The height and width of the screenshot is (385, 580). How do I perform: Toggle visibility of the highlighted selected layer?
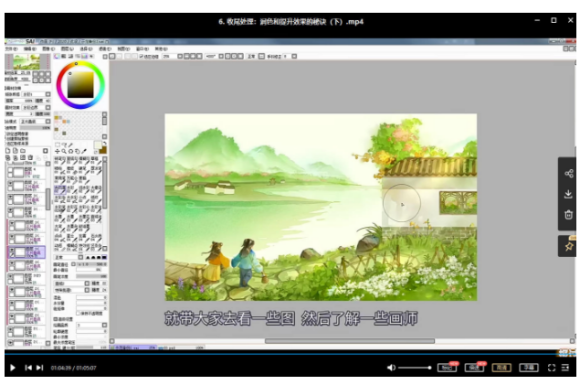[12, 250]
